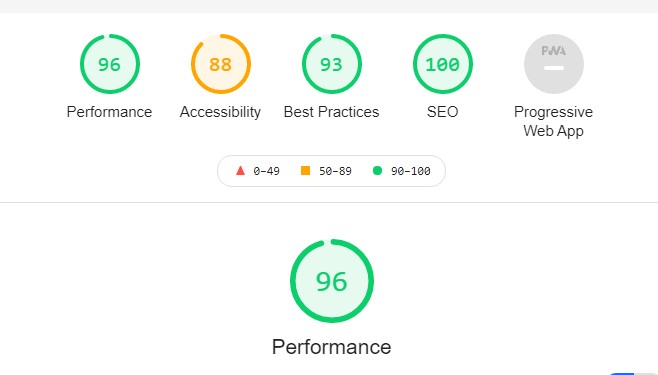Click the SEO score gauge showing 100
Screen dimensions: 658x375
(443, 64)
